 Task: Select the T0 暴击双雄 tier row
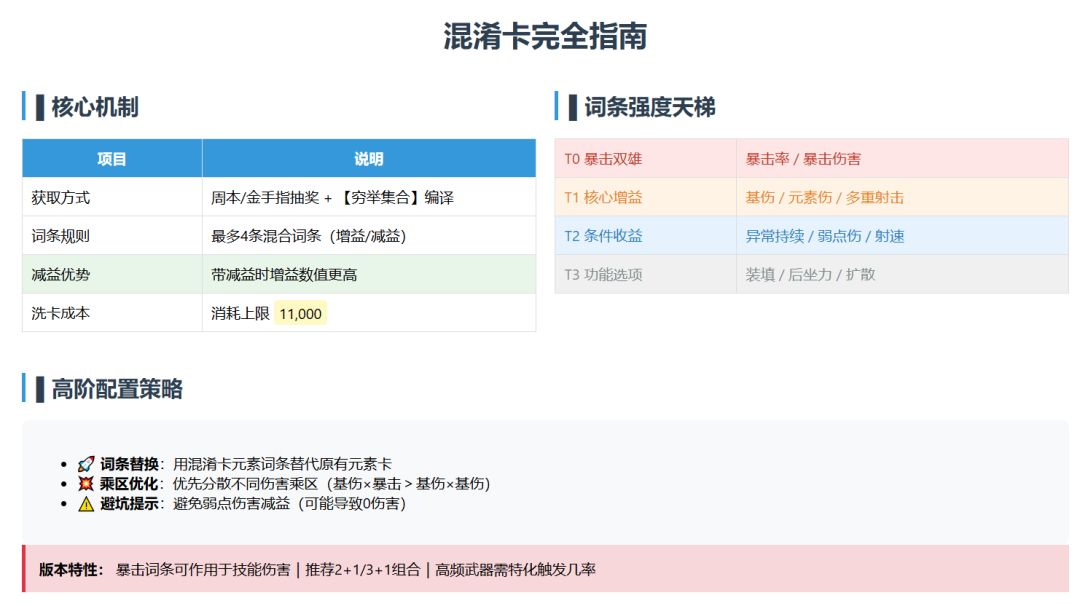811,158
